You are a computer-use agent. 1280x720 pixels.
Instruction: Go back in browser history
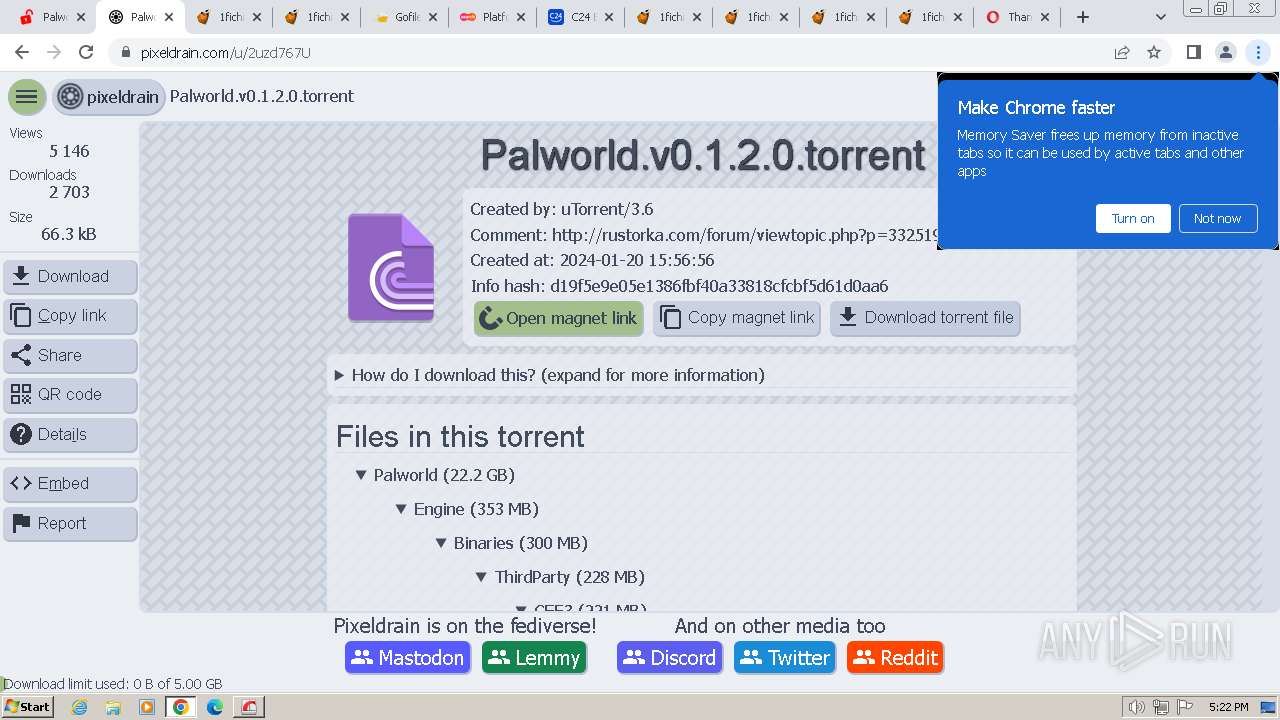(22, 52)
